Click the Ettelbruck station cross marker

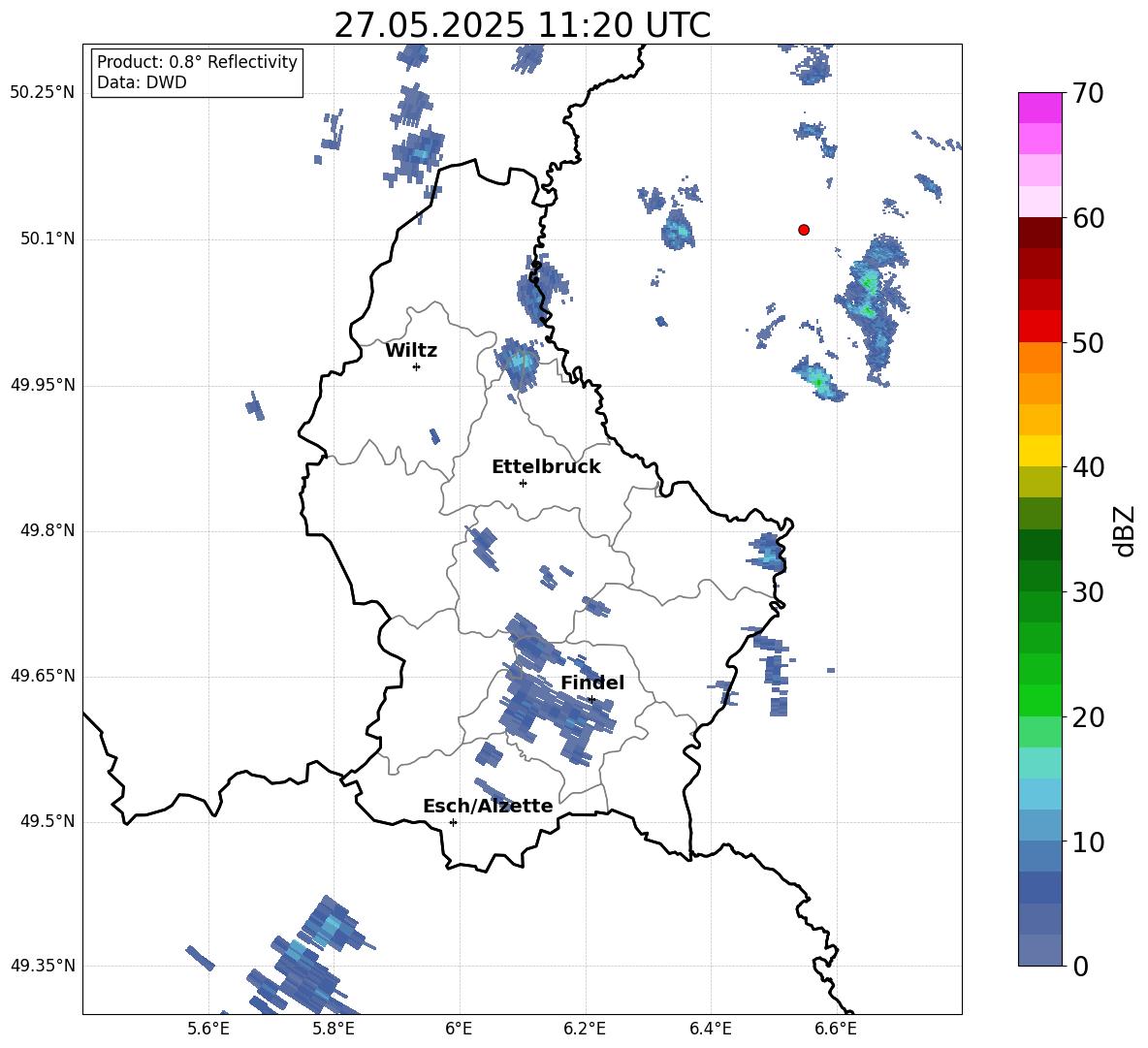[x=523, y=483]
